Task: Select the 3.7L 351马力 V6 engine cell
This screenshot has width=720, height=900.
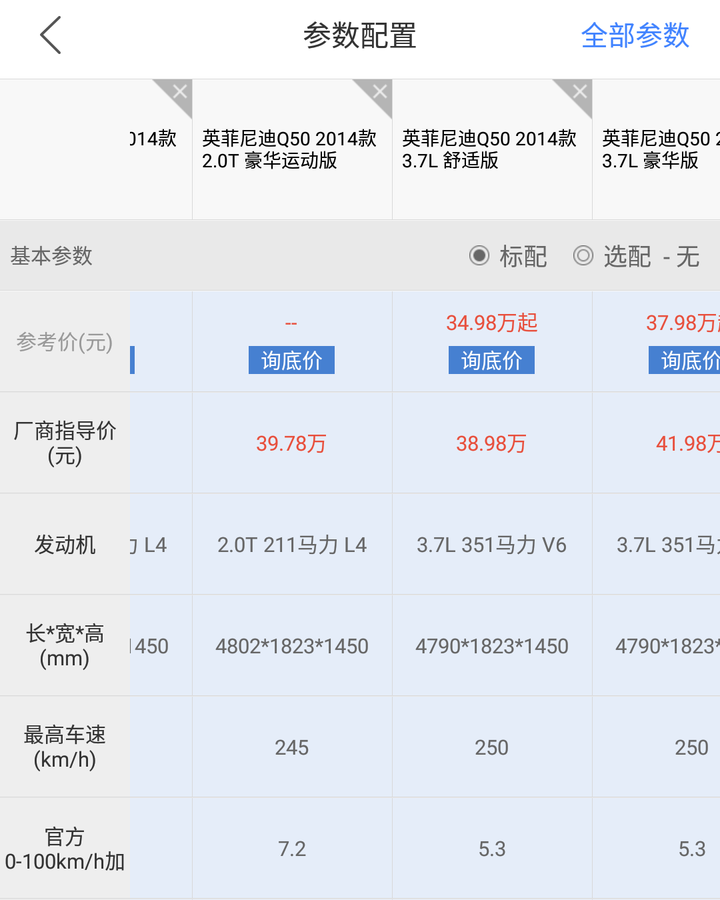Action: [x=491, y=545]
